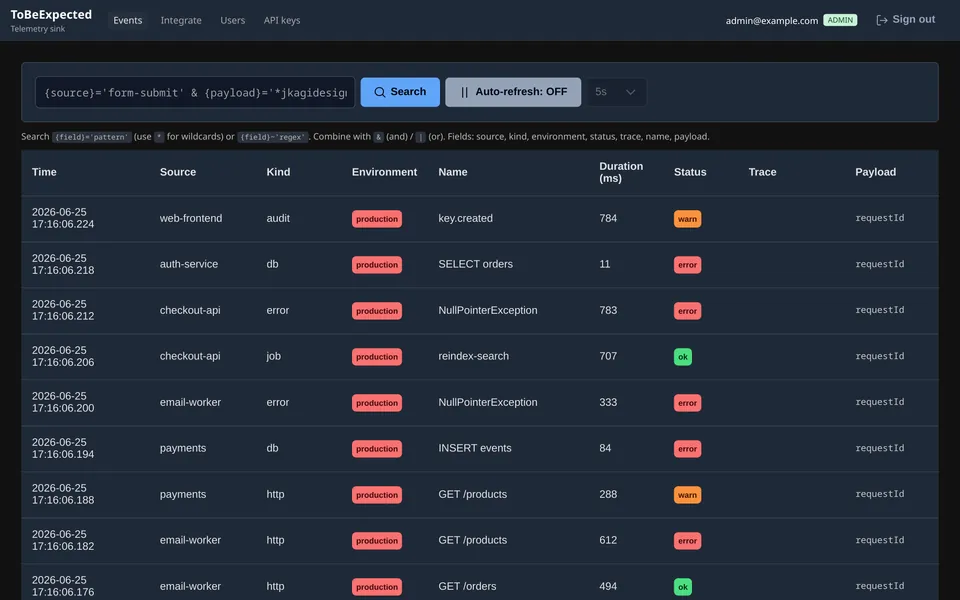Click the ok status badge for reindex-search
The width and height of the screenshot is (960, 600).
pyautogui.click(x=683, y=356)
